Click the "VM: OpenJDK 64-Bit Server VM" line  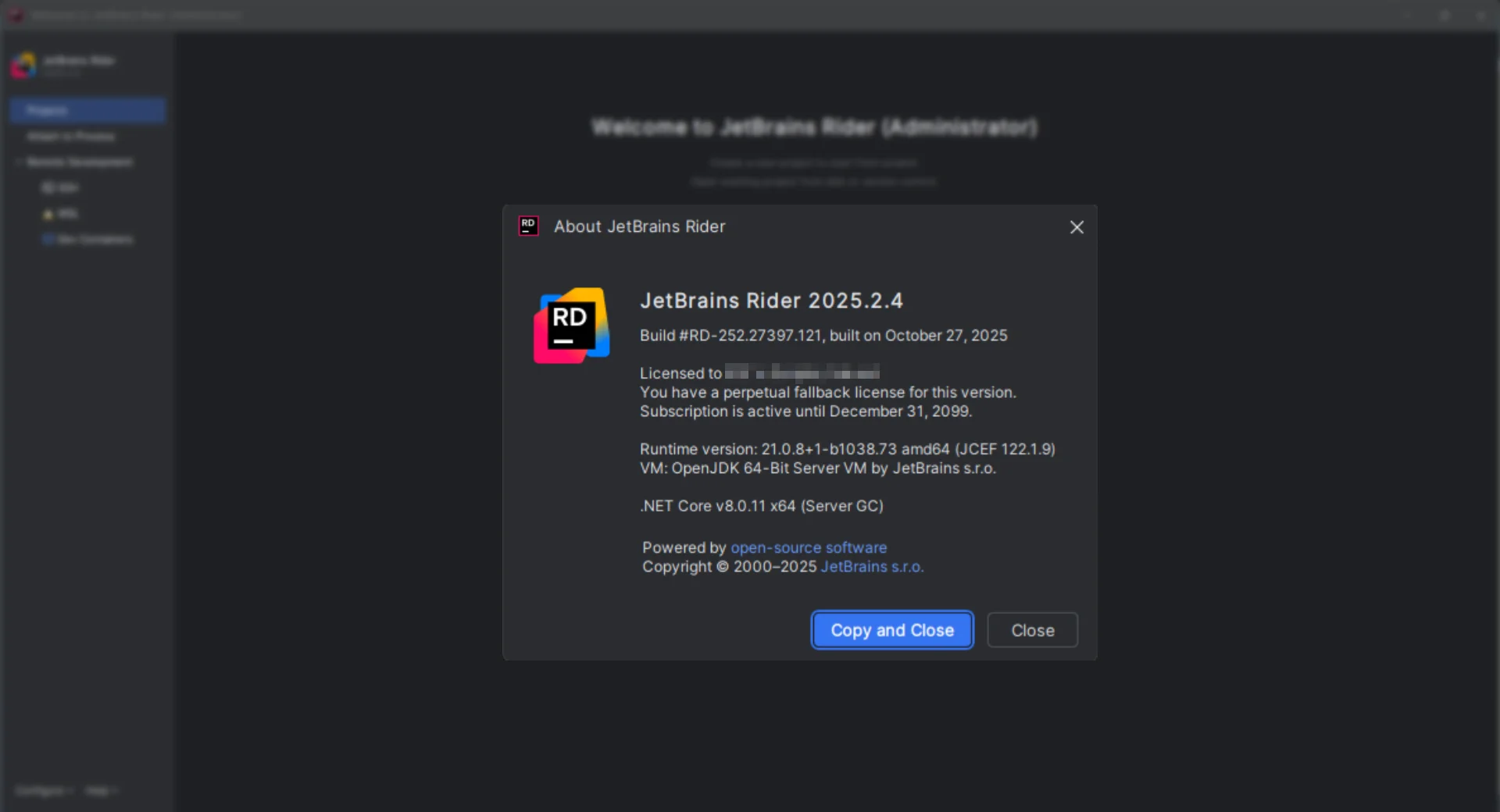(x=818, y=468)
